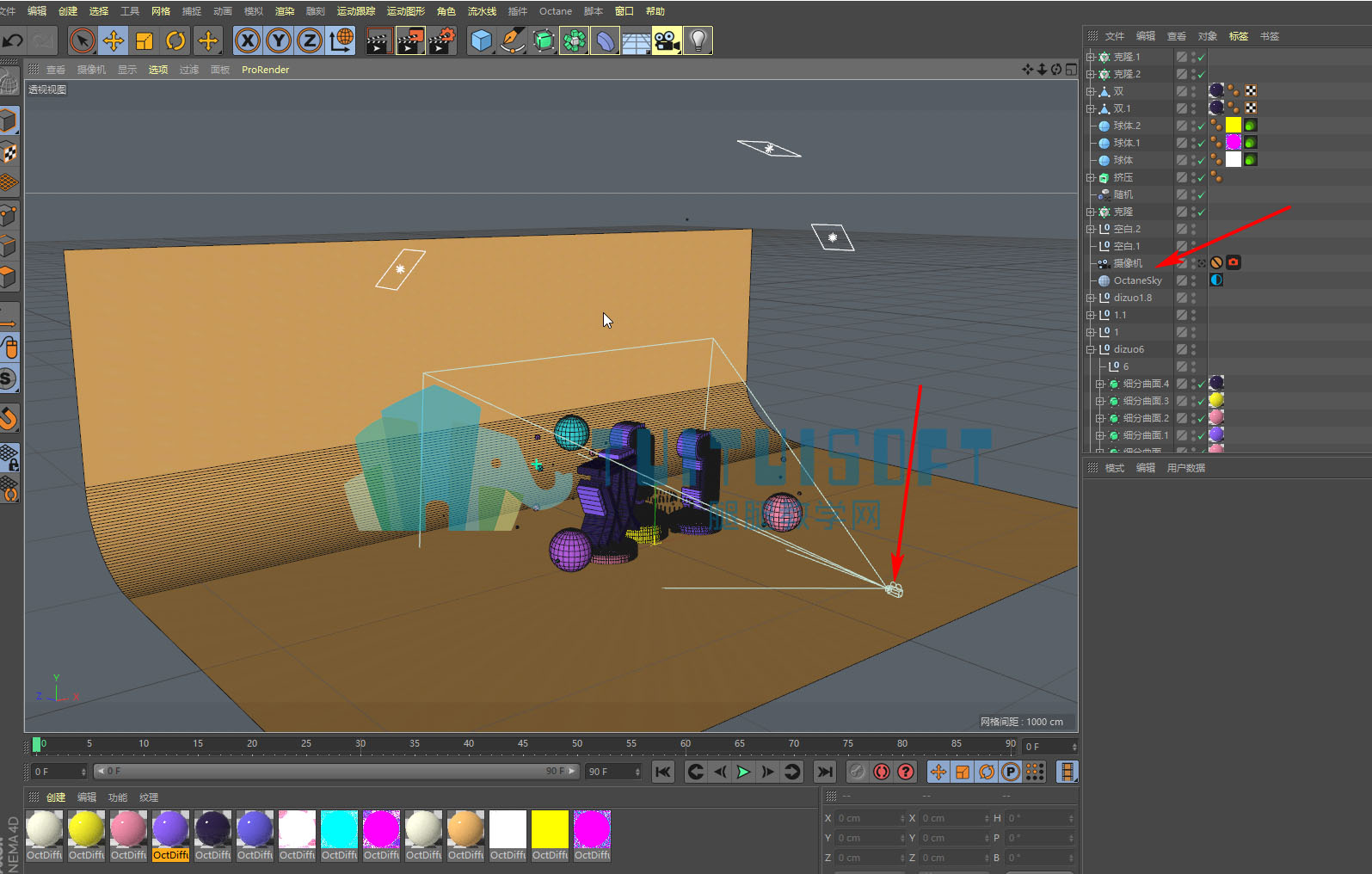Click the record keyframe button
The width and height of the screenshot is (1372, 874).
[x=882, y=772]
